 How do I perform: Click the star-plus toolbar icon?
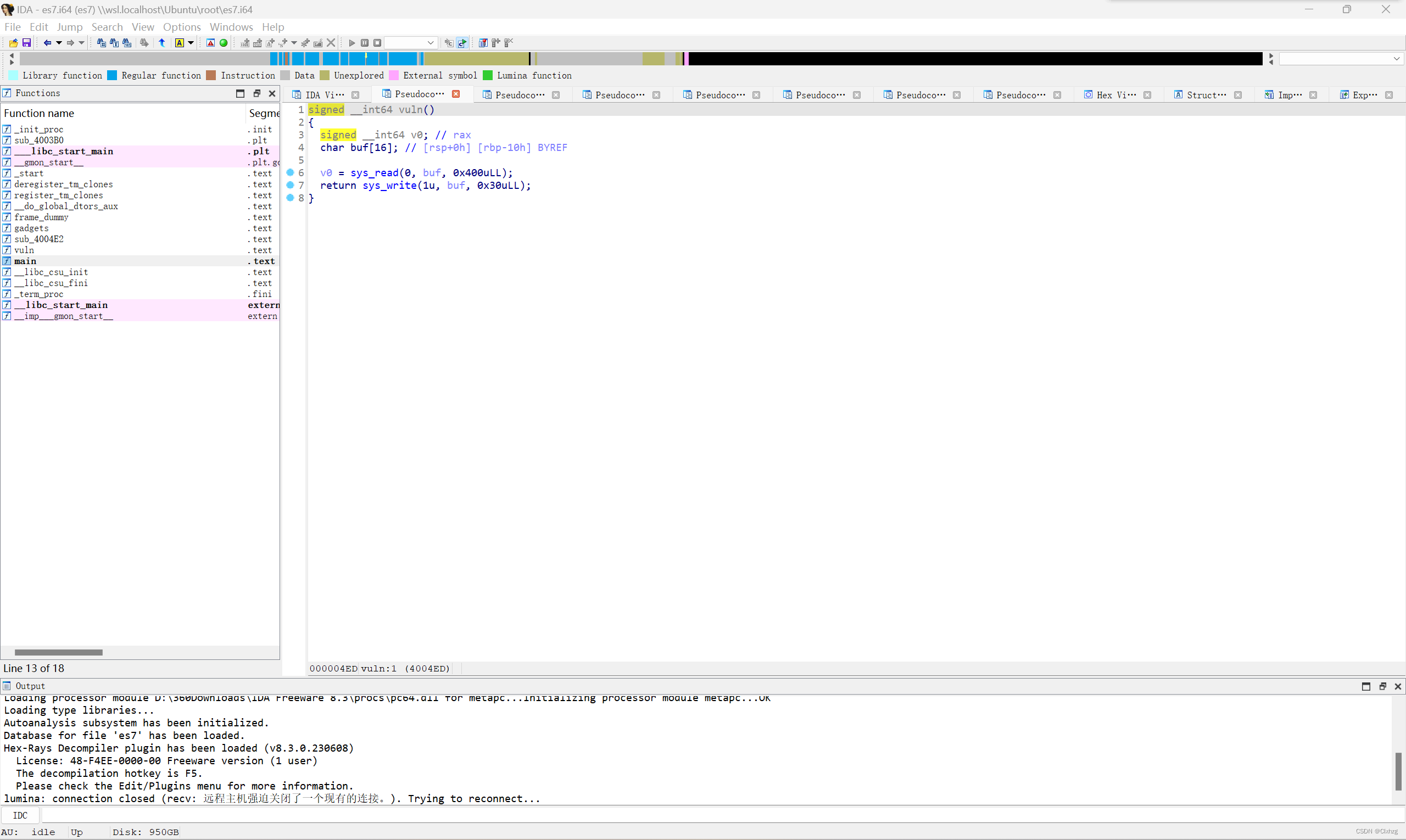[306, 43]
